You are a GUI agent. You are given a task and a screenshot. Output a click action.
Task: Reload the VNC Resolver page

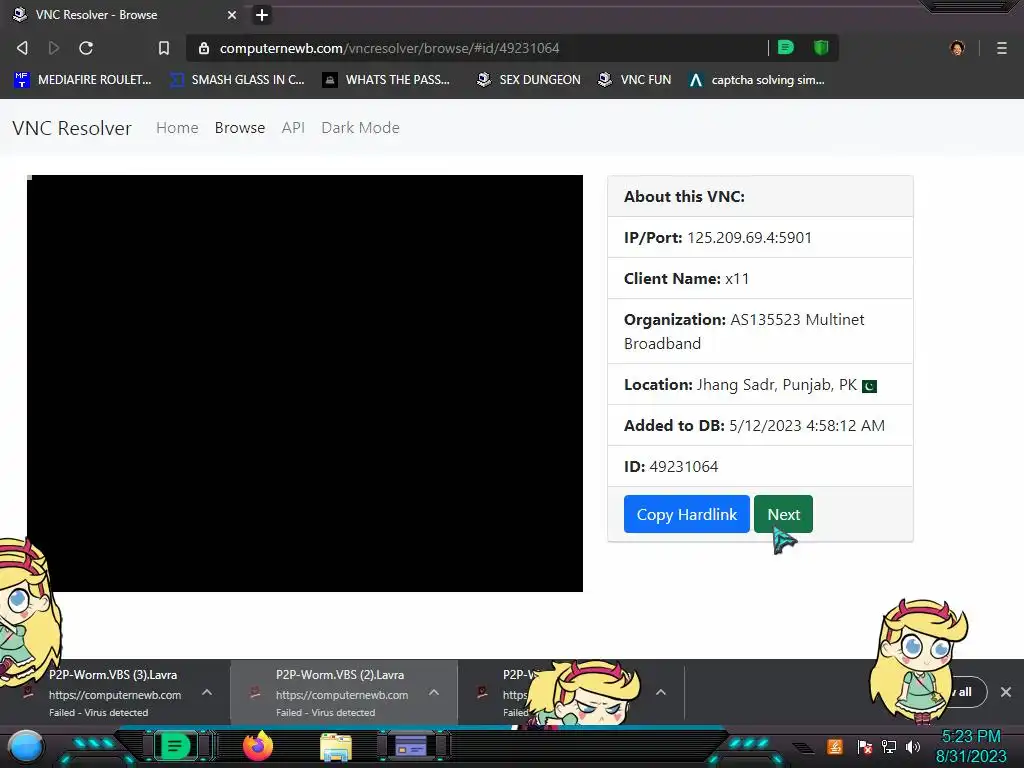86,48
